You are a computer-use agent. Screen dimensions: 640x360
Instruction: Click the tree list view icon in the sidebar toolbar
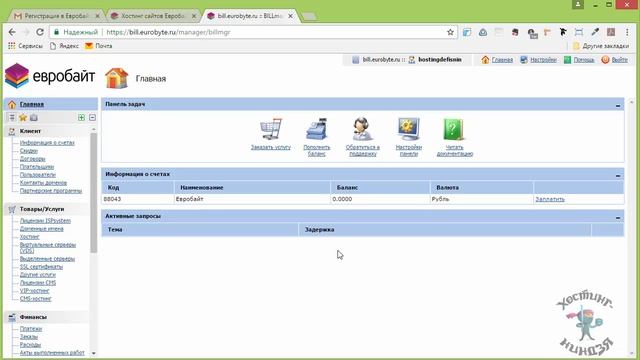(12, 118)
